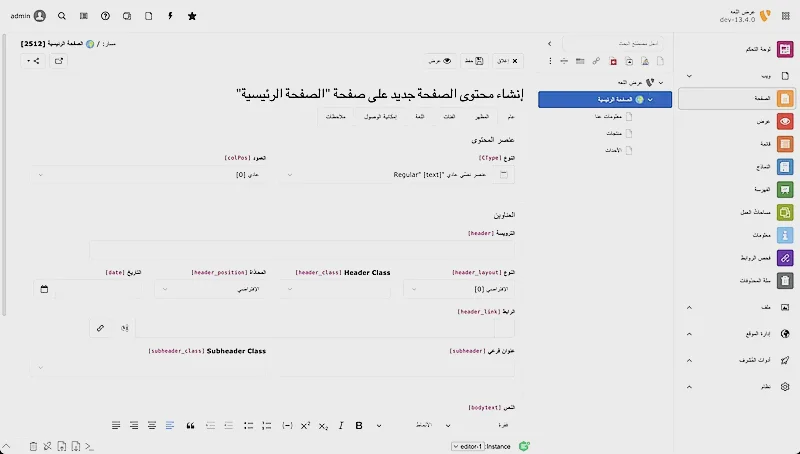The height and width of the screenshot is (454, 800).
Task: Expand the System module group chevron
Action: pyautogui.click(x=689, y=387)
